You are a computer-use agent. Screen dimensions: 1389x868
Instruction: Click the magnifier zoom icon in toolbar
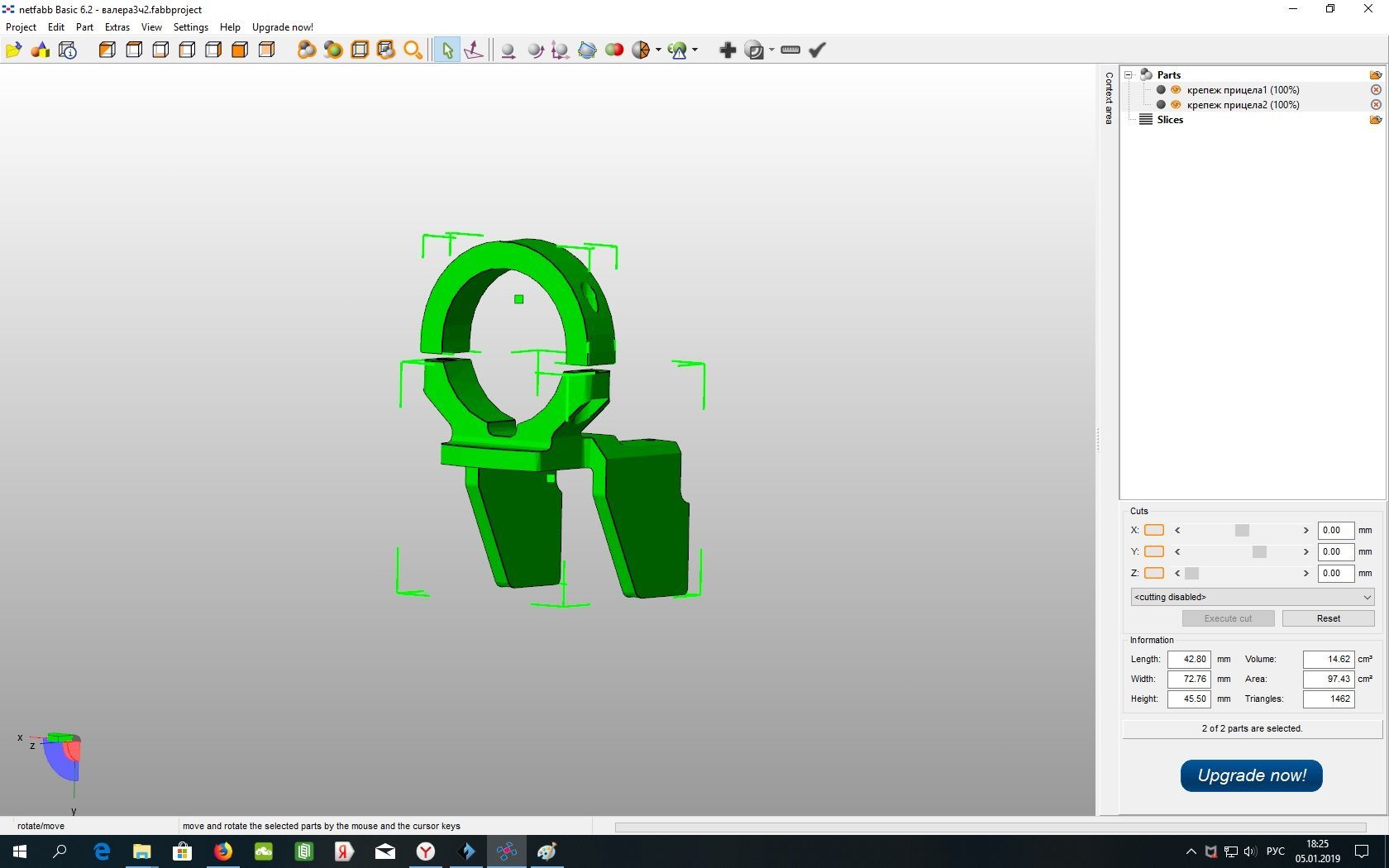[x=413, y=50]
